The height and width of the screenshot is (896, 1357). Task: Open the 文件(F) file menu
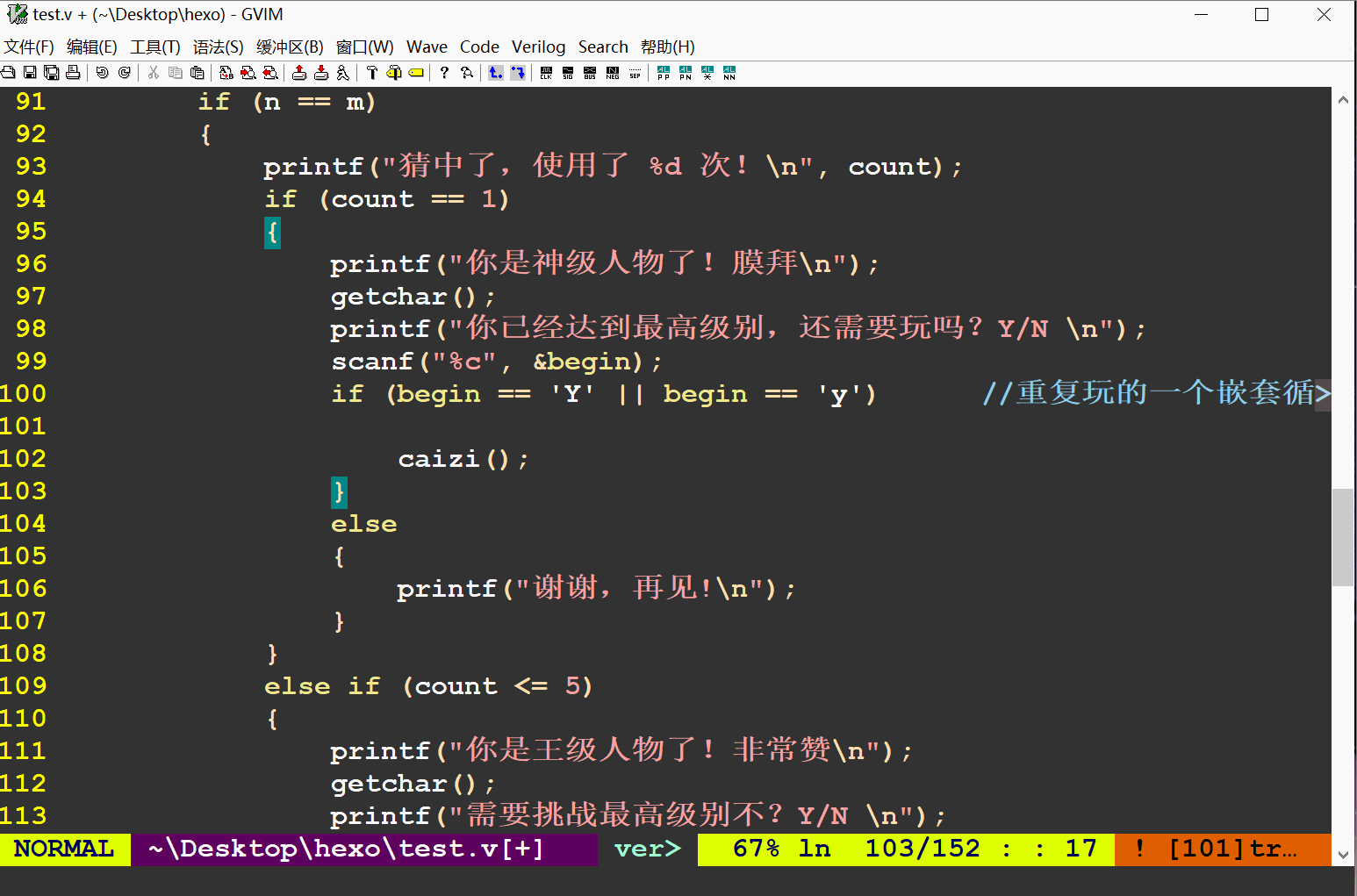tap(29, 47)
